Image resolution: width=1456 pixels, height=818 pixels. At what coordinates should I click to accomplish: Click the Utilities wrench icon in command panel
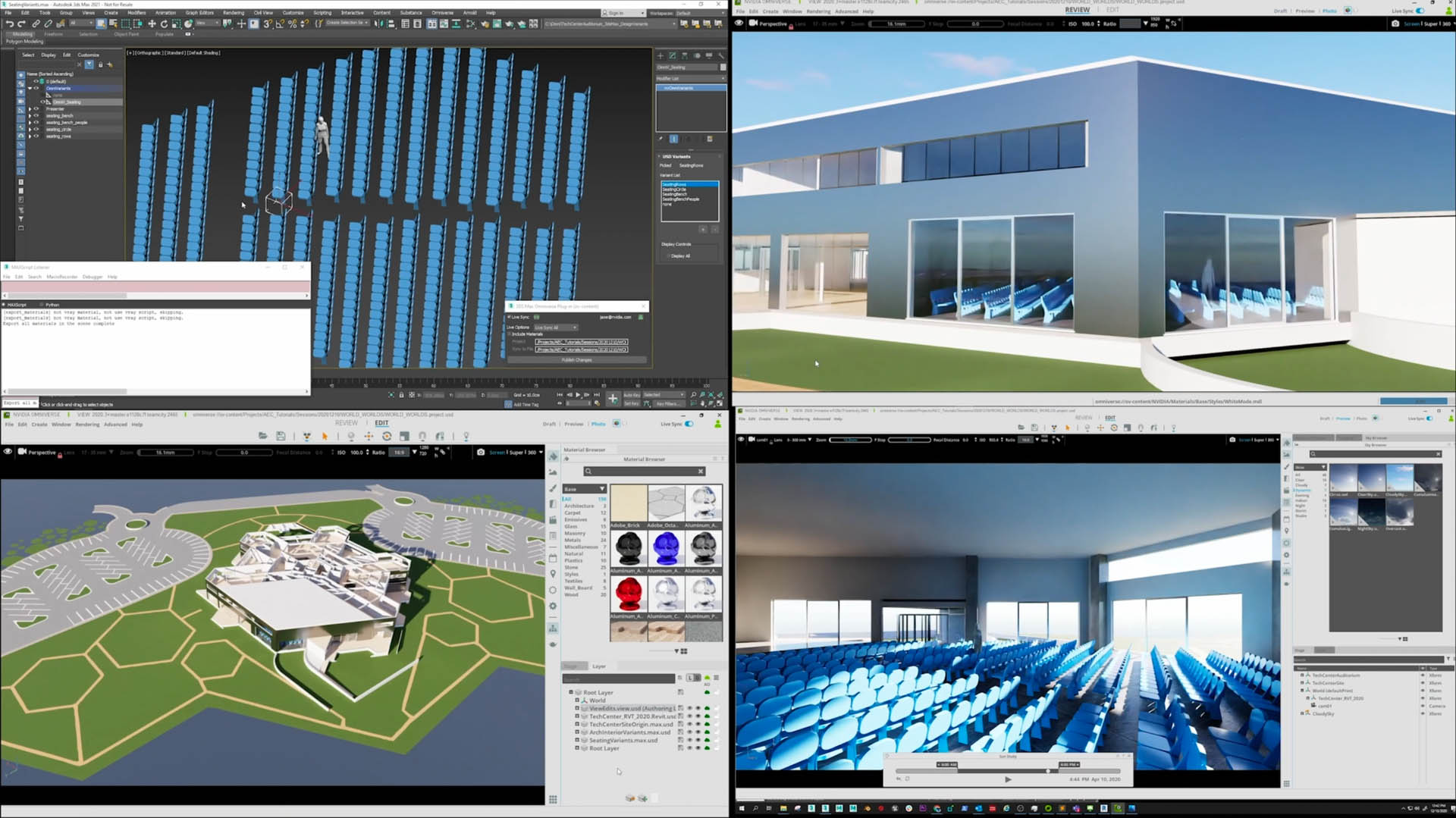tap(720, 55)
